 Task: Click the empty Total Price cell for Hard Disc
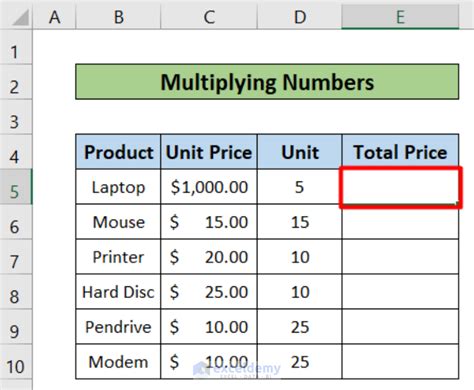(x=400, y=292)
